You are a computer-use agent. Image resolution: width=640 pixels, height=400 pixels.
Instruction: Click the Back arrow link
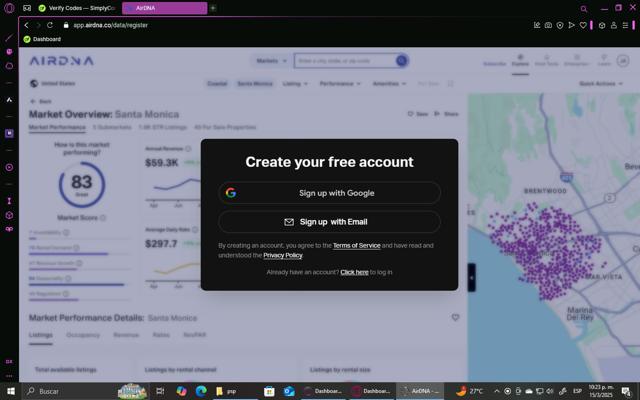pos(41,101)
